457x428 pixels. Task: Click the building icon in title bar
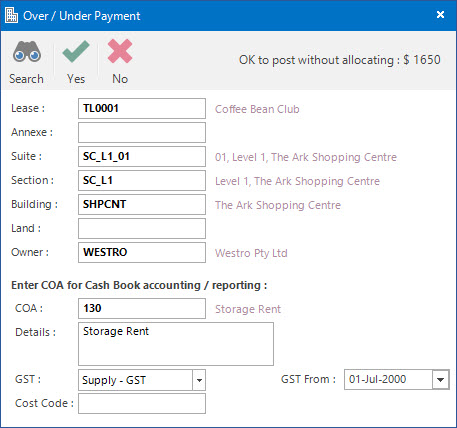(12, 15)
